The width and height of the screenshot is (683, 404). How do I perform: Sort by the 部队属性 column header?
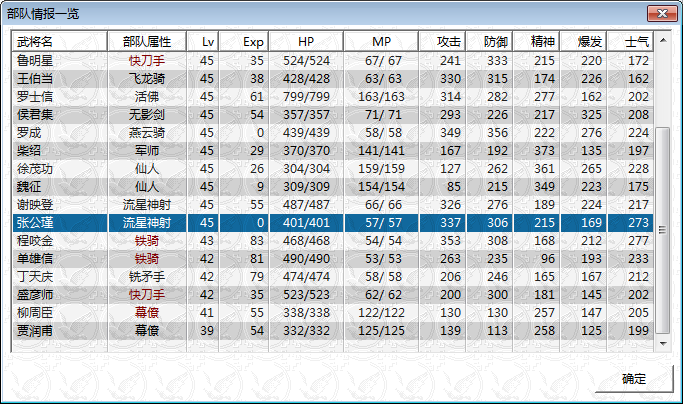(147, 41)
